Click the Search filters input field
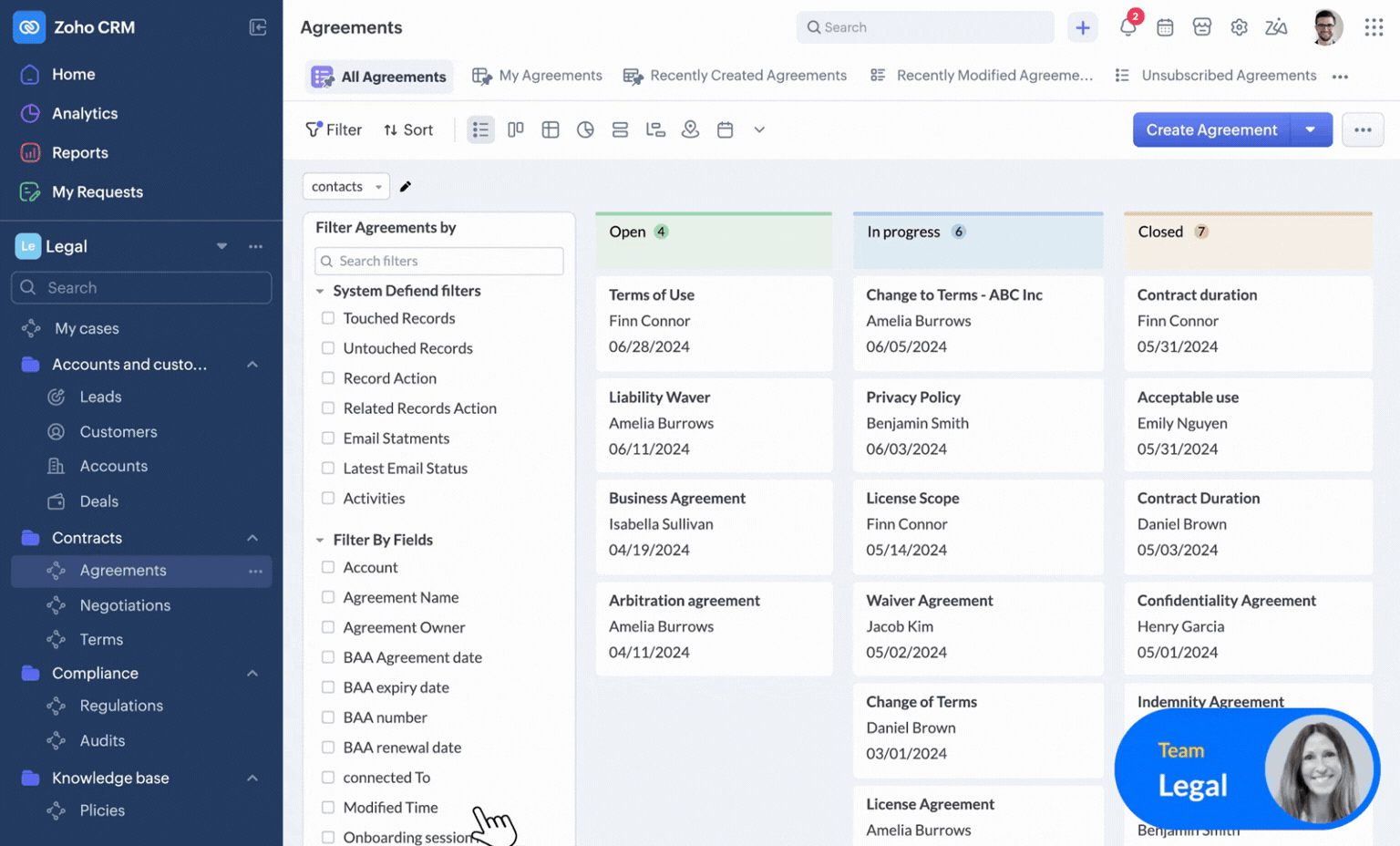This screenshot has height=846, width=1400. coord(439,261)
